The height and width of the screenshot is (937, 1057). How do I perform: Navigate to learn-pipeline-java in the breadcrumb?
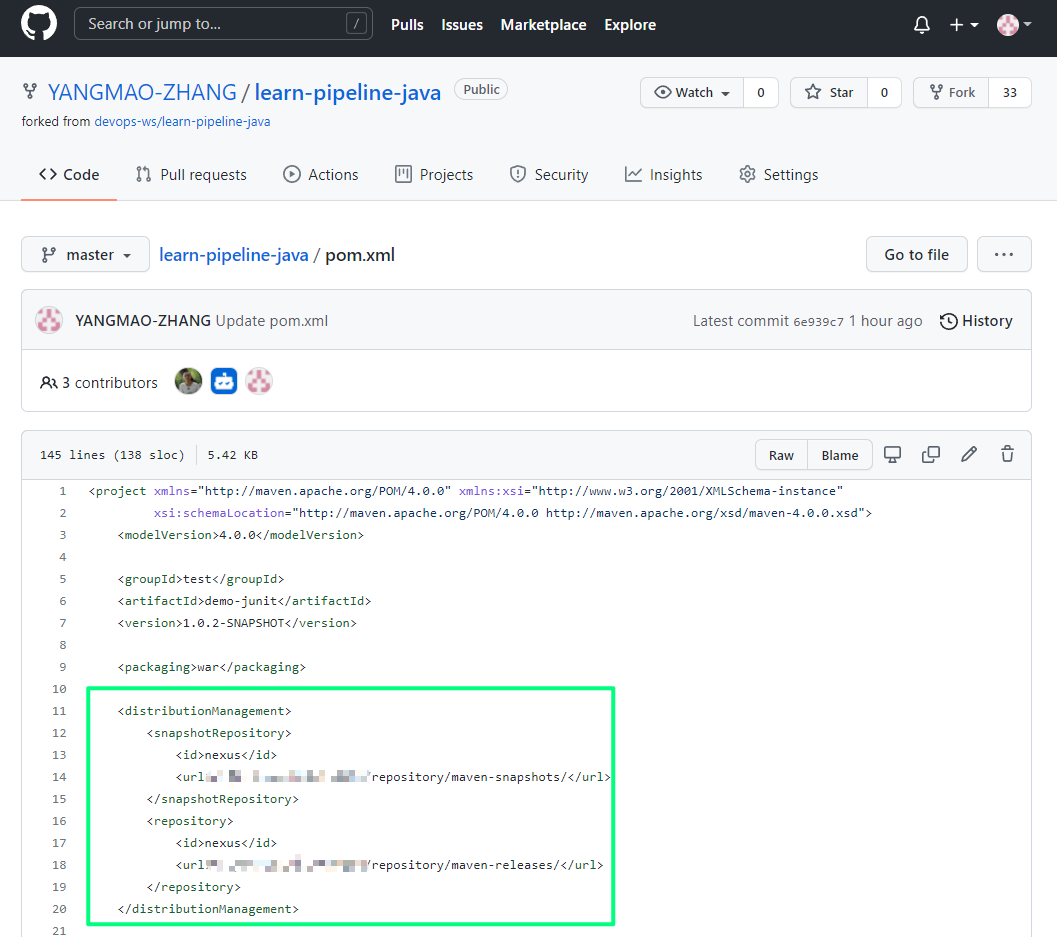(x=234, y=255)
